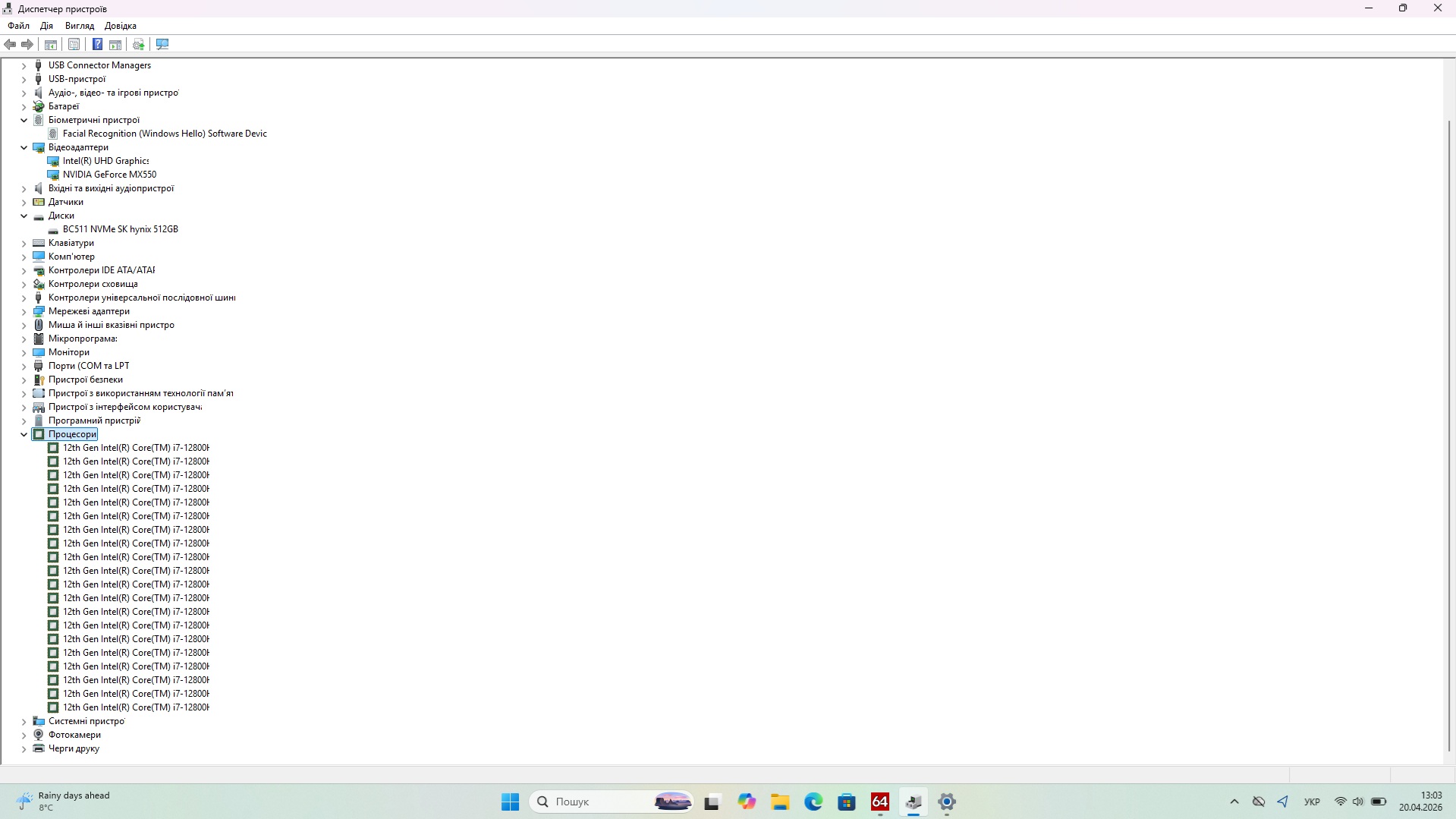Open the Properties toolbar icon

[74, 45]
